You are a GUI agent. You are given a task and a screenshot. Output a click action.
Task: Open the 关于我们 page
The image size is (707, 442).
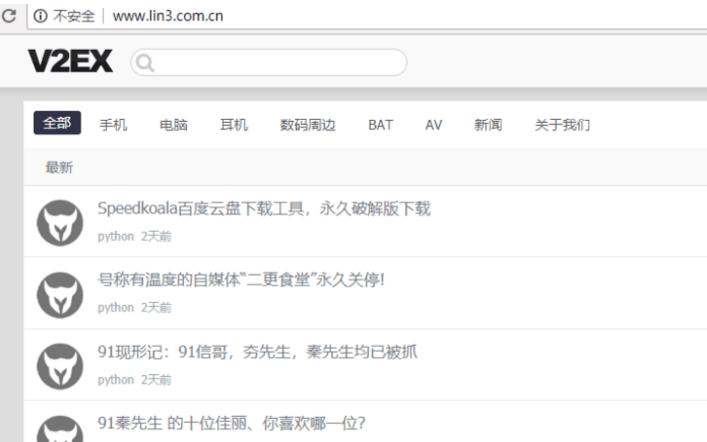pyautogui.click(x=562, y=125)
